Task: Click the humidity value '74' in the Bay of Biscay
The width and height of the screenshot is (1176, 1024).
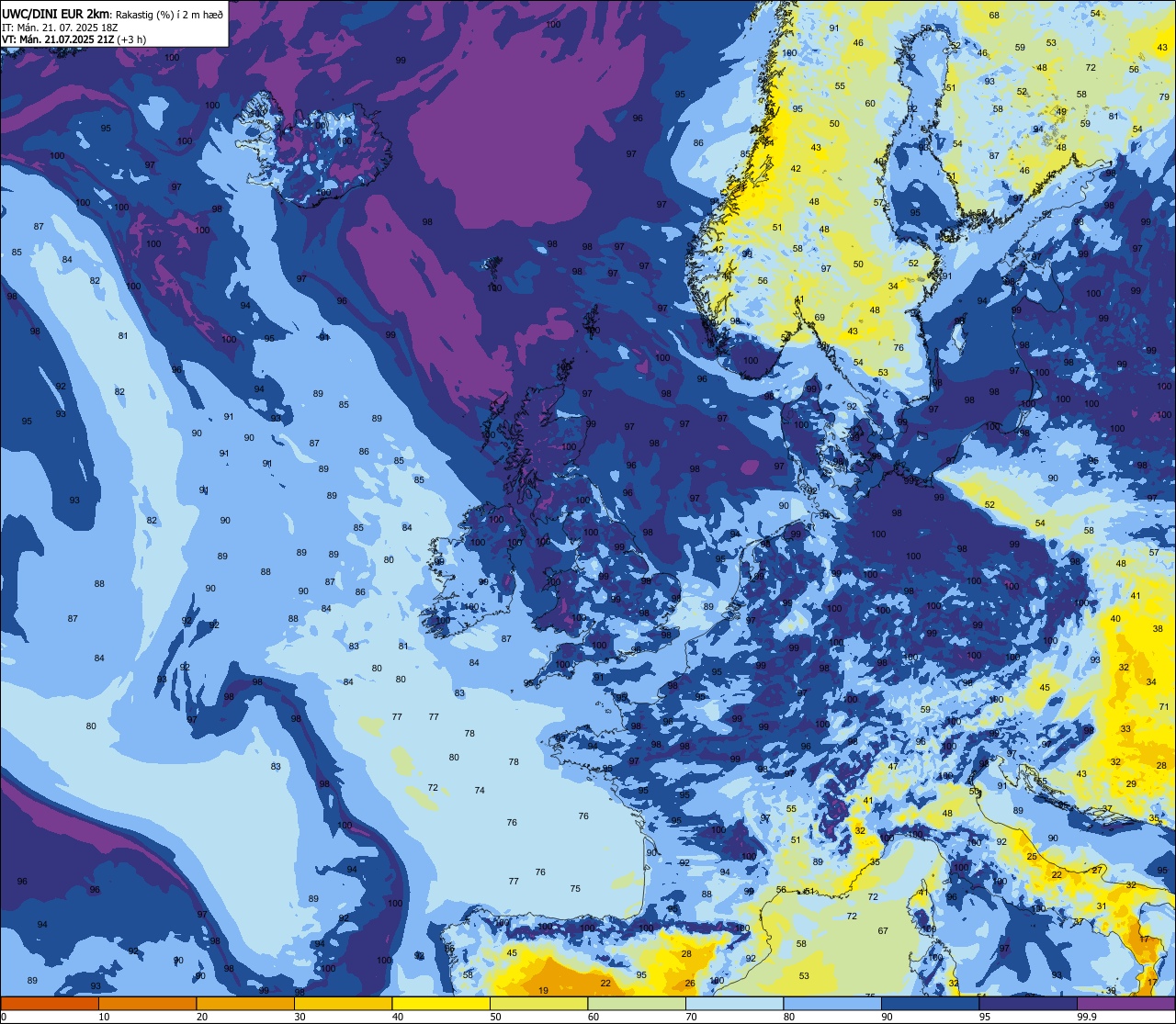Action: 480,790
